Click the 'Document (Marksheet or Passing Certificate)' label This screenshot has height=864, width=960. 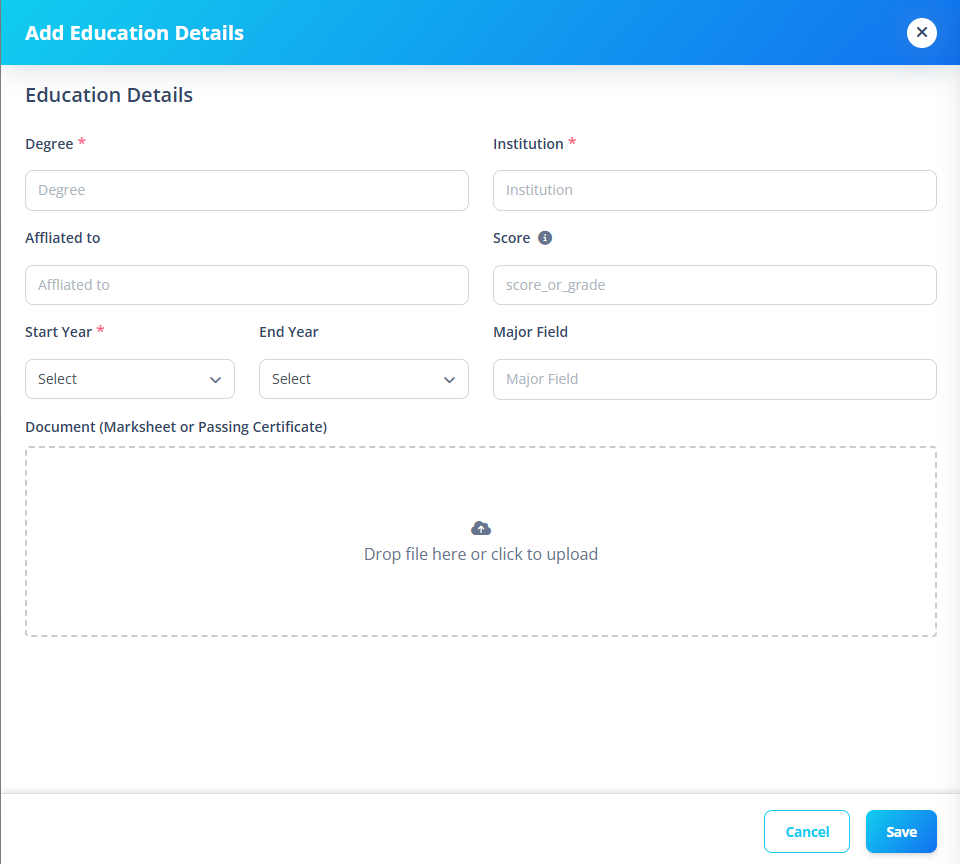pos(176,427)
